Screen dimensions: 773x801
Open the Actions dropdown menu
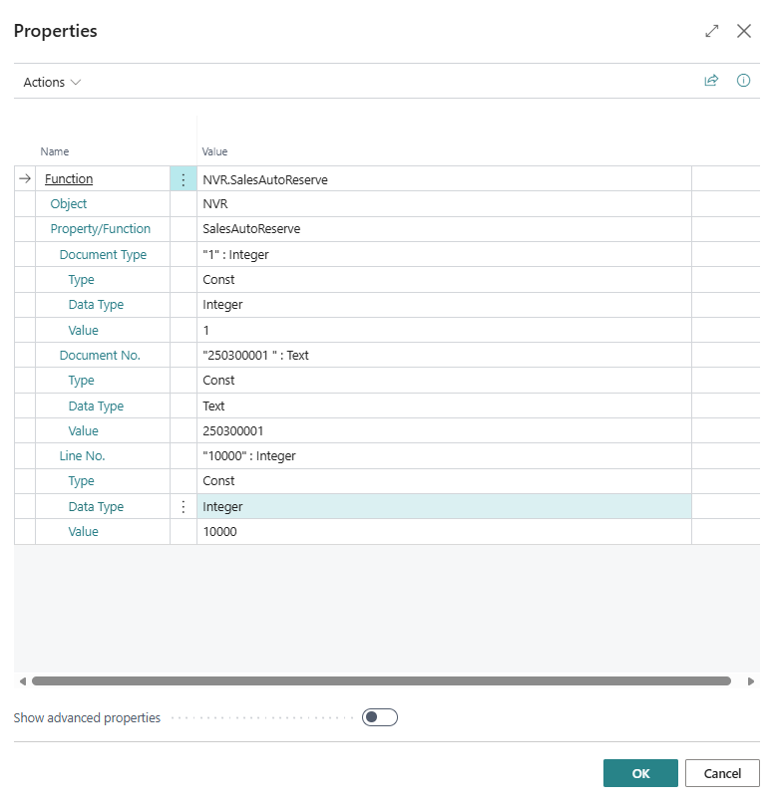pos(52,82)
